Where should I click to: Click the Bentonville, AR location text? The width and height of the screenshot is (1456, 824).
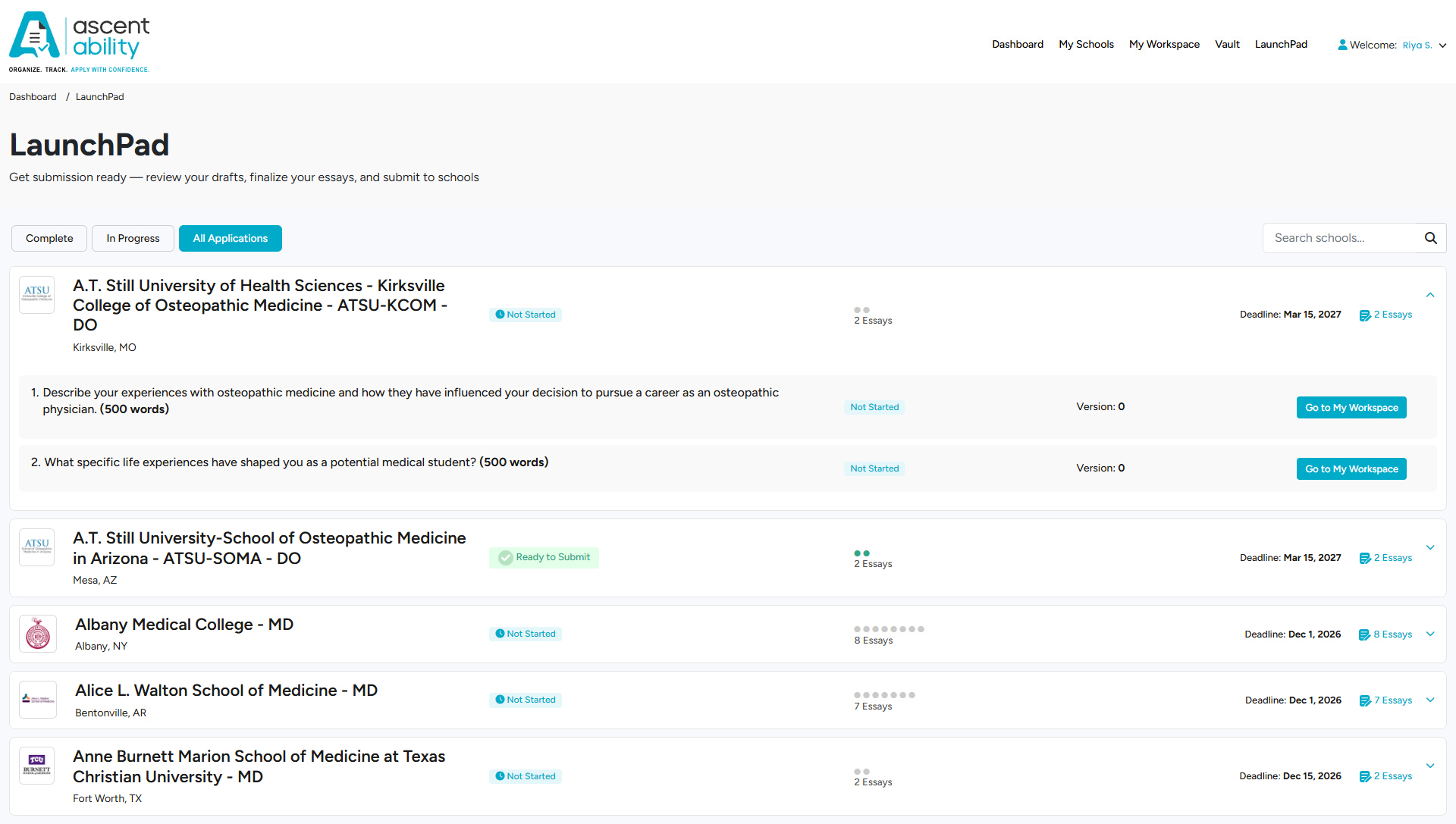point(111,713)
